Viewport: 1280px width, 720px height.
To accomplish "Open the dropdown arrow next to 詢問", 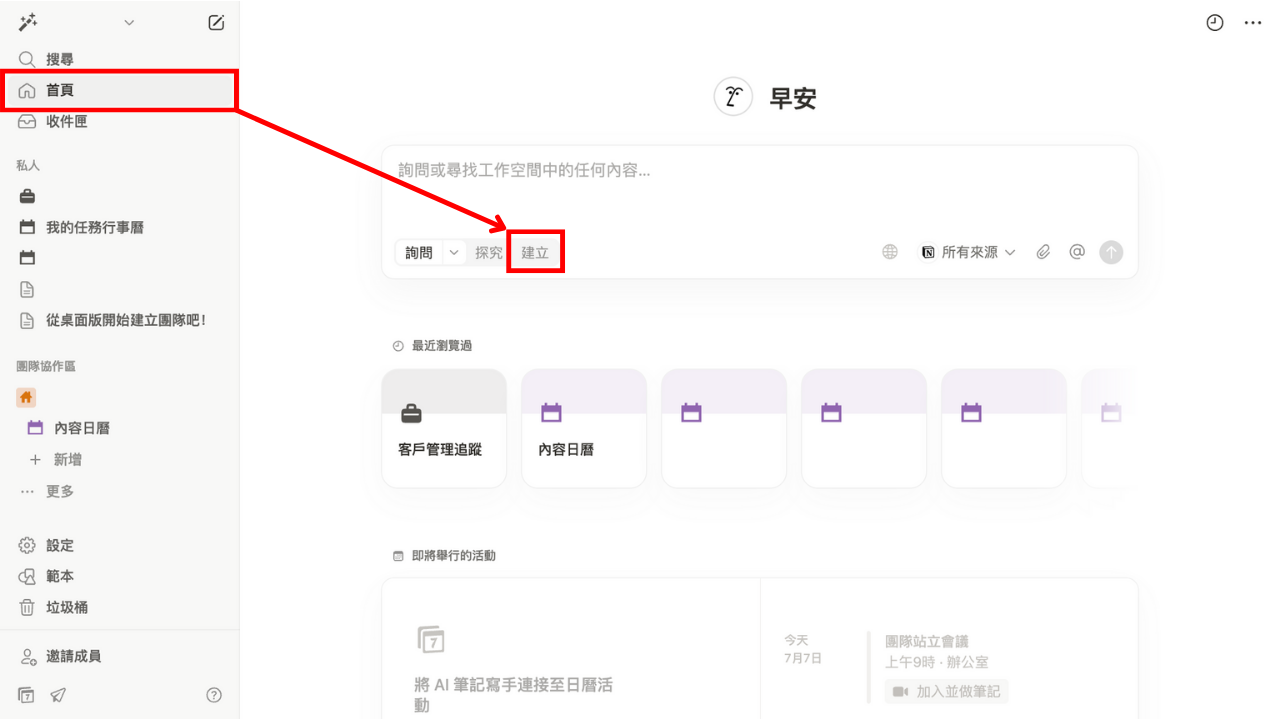I will [454, 253].
